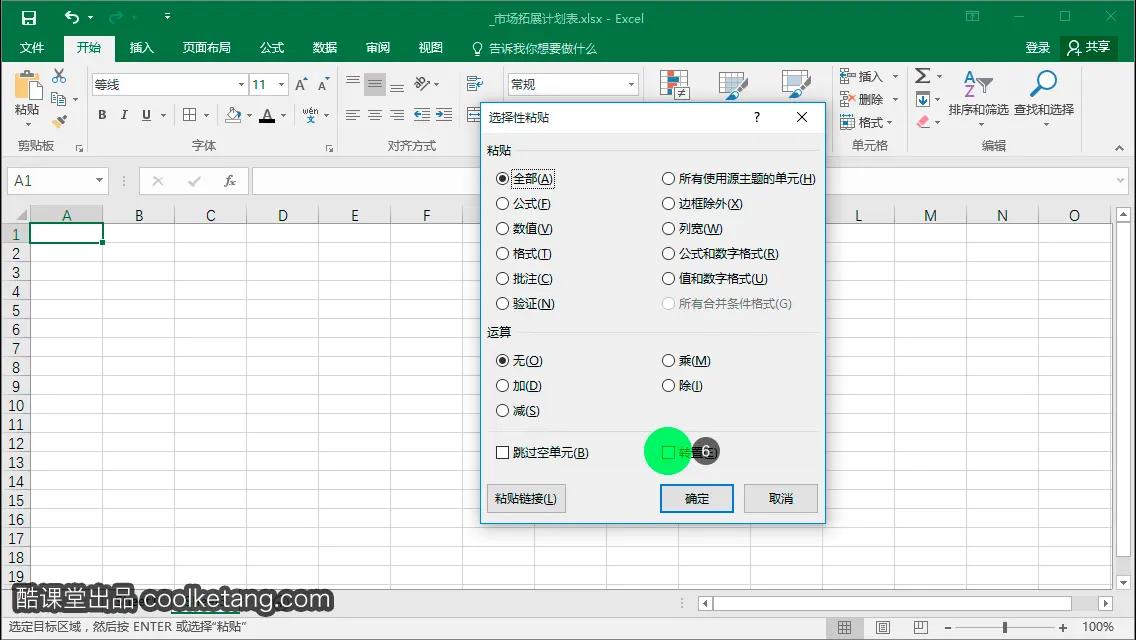Screen dimensions: 1136x640
Task: Click the Undo arrow icon
Action: pos(72,17)
